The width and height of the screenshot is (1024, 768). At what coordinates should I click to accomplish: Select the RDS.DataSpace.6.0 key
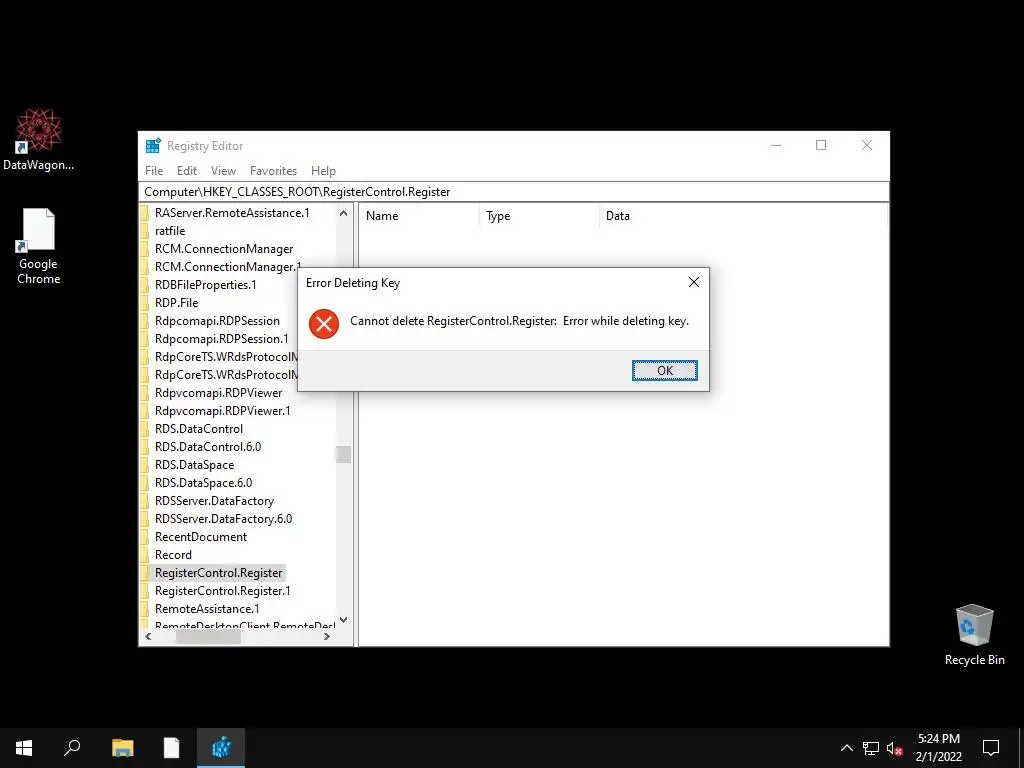pyautogui.click(x=203, y=483)
